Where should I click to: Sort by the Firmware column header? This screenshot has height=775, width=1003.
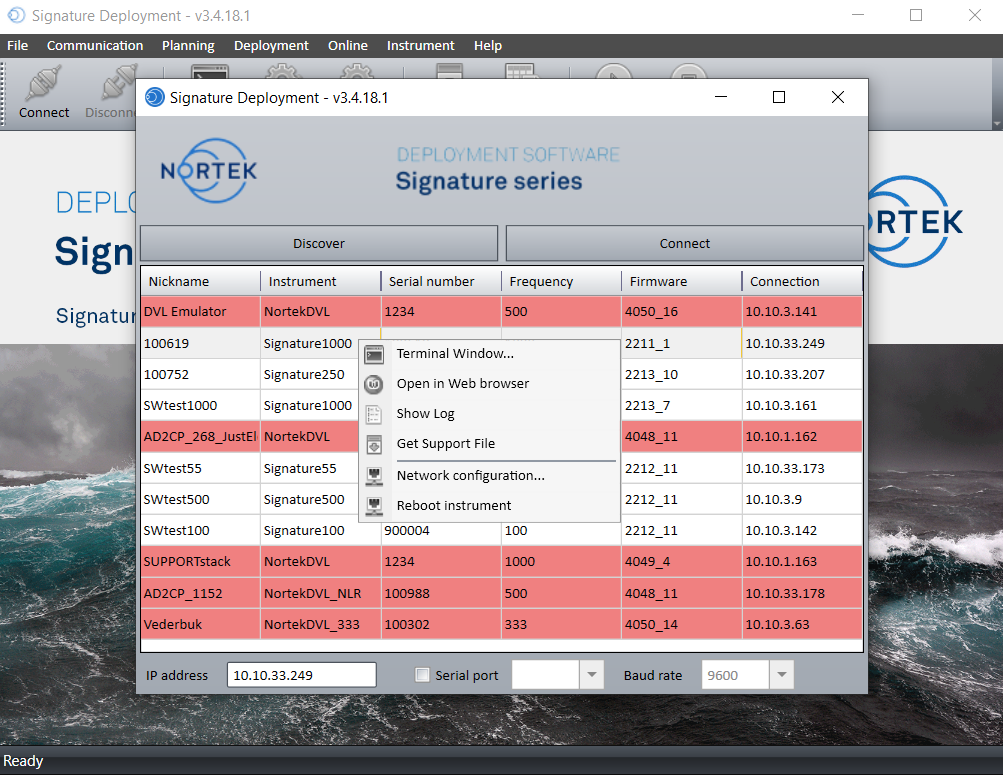click(681, 281)
